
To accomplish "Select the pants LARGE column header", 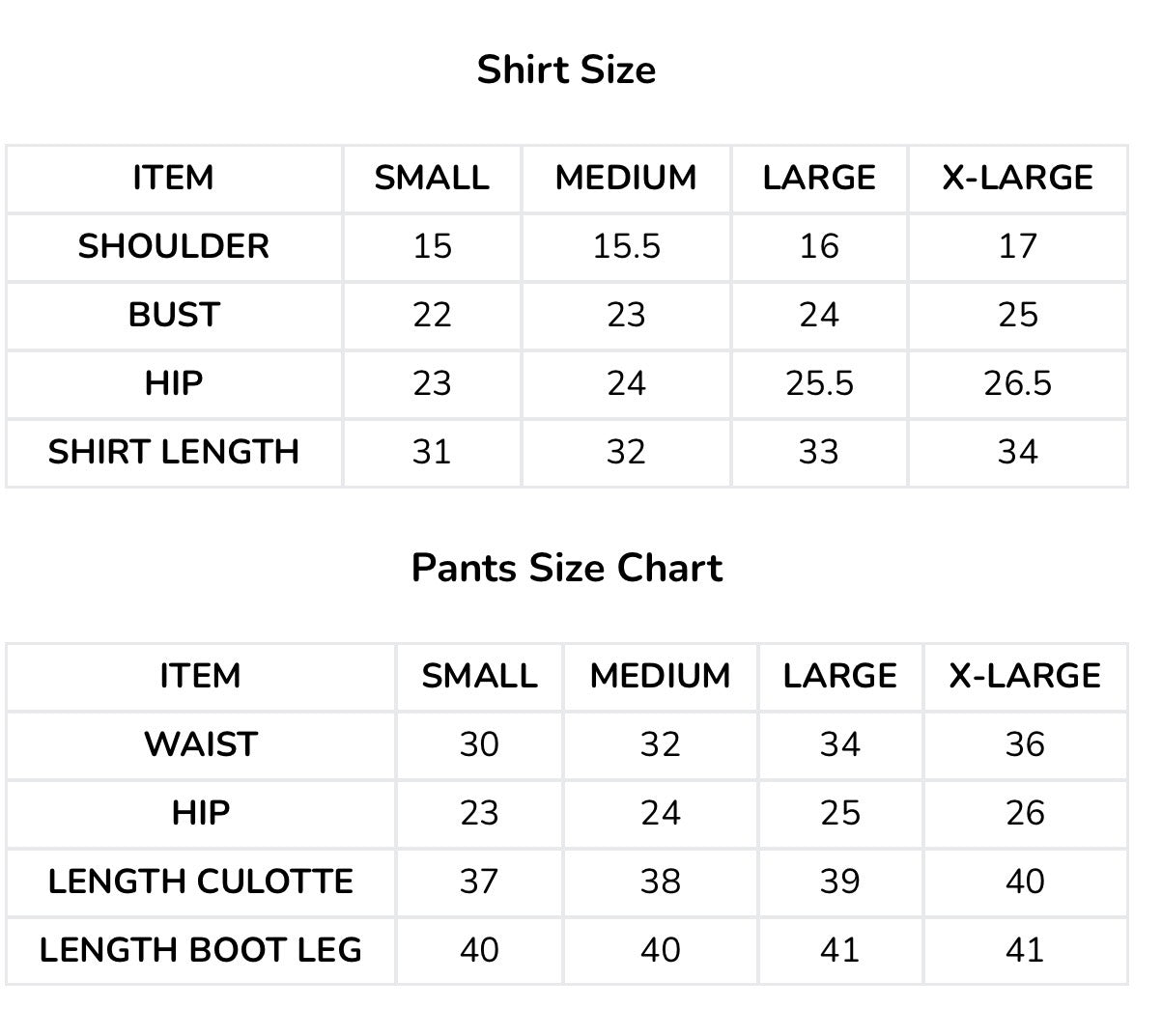I will click(x=839, y=676).
